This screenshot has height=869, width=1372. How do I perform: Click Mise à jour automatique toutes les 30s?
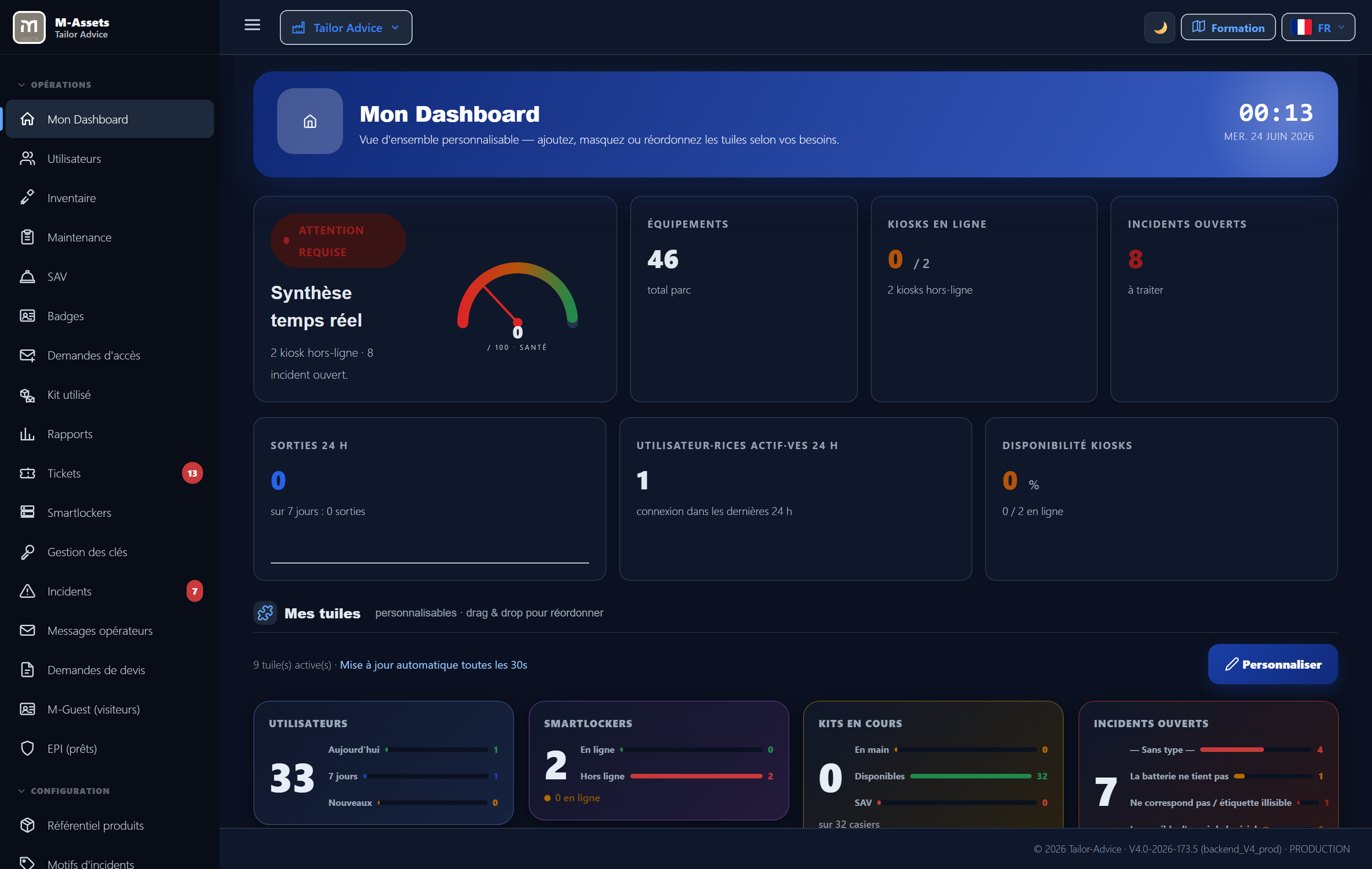pyautogui.click(x=434, y=665)
